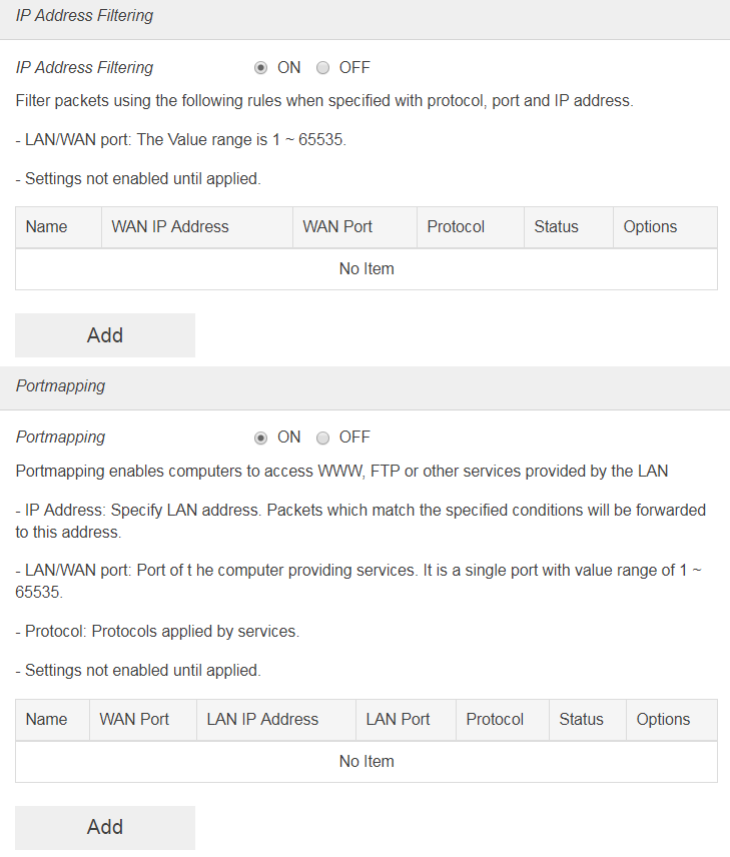This screenshot has width=730, height=857.
Task: Click the No Item row in Portmapping table
Action: tap(366, 761)
